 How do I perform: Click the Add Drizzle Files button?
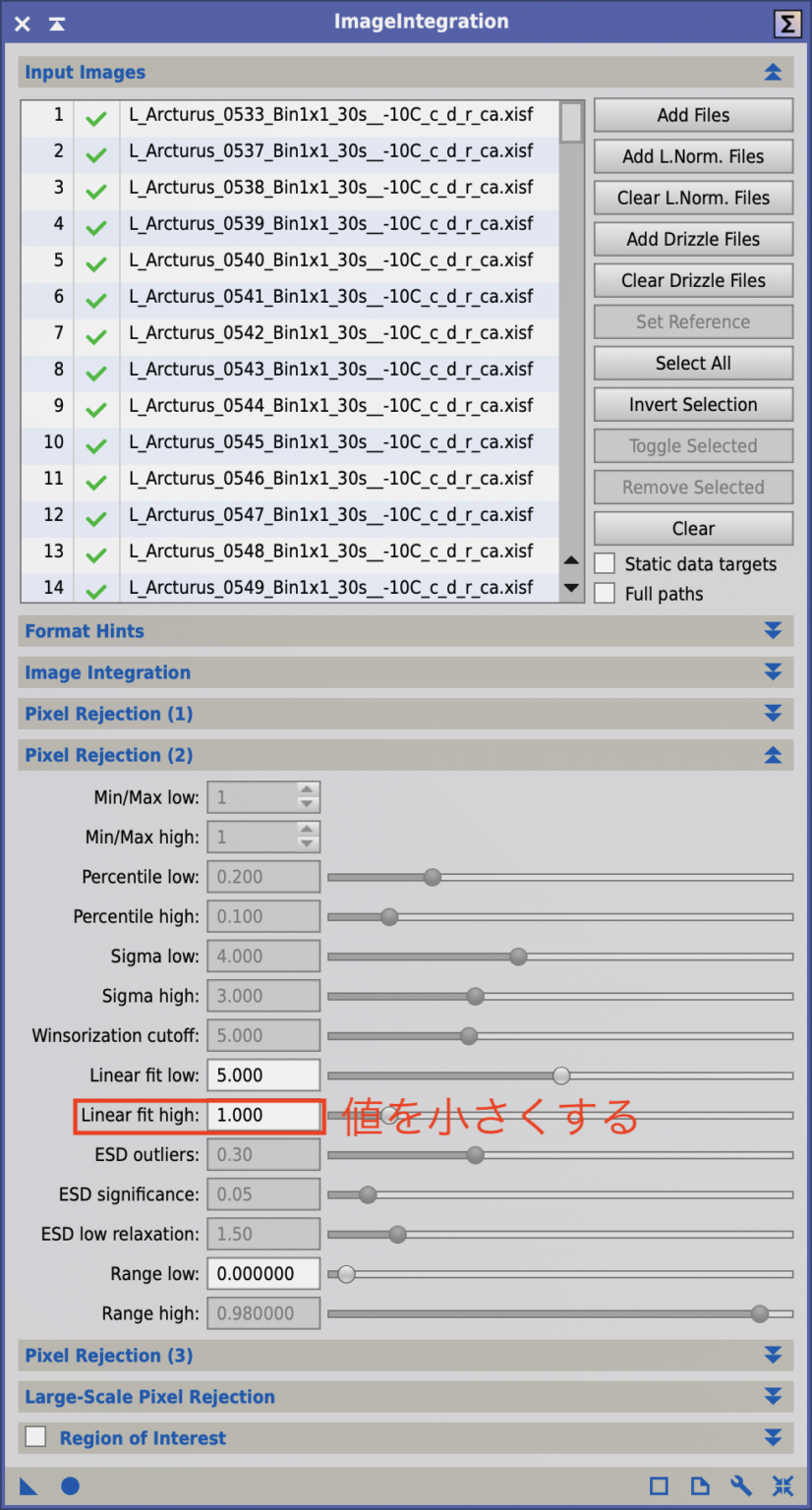[x=693, y=239]
